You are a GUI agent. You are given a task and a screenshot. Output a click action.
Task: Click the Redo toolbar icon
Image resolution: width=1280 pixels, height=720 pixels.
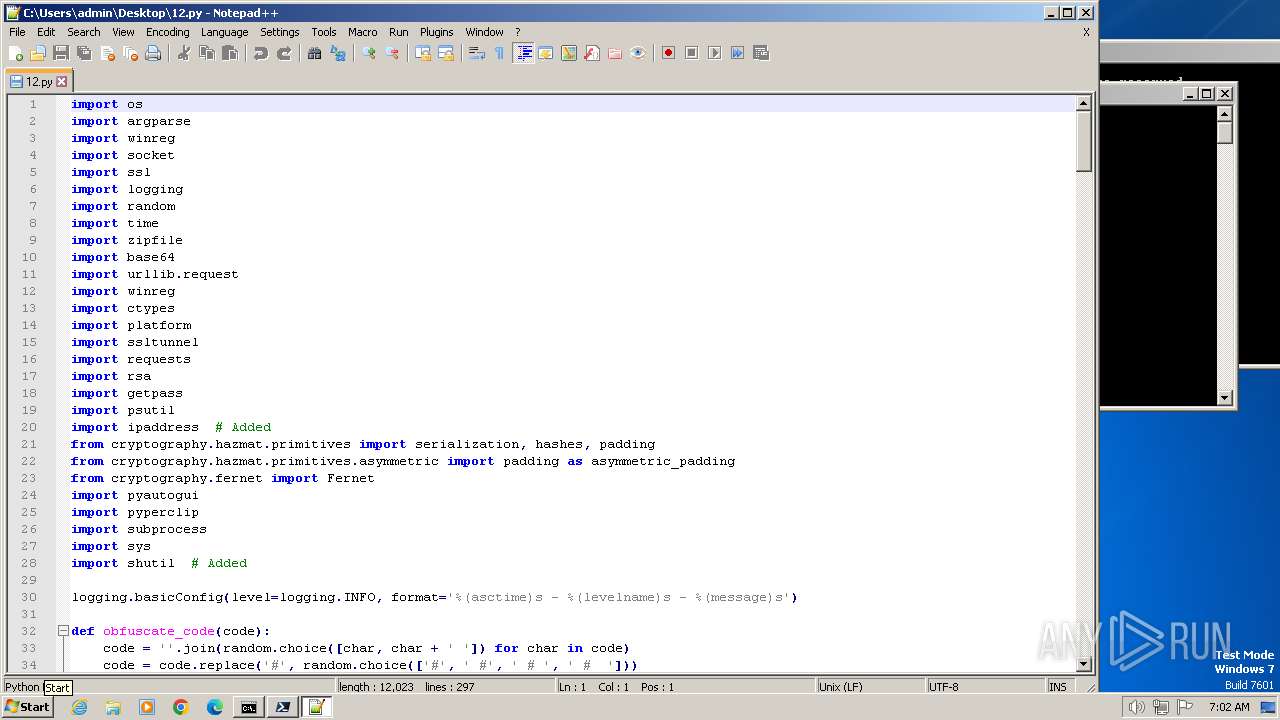click(283, 53)
